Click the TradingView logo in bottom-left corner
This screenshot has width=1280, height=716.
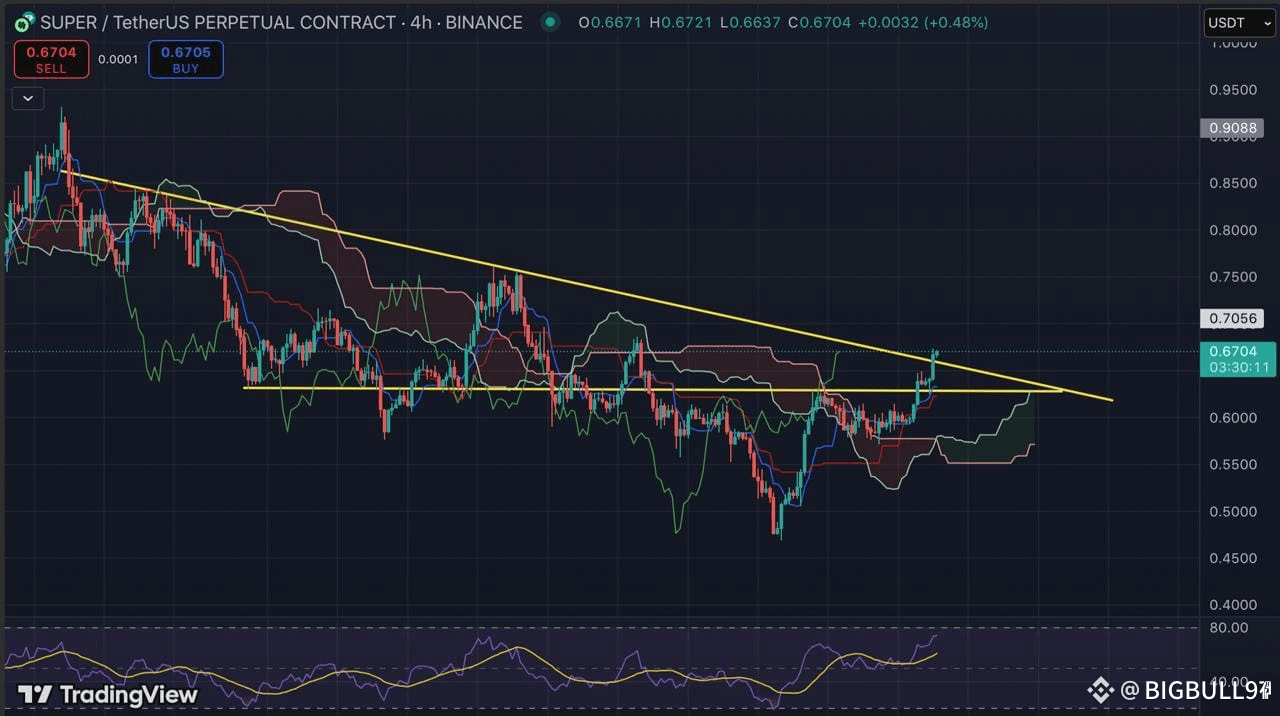click(105, 693)
